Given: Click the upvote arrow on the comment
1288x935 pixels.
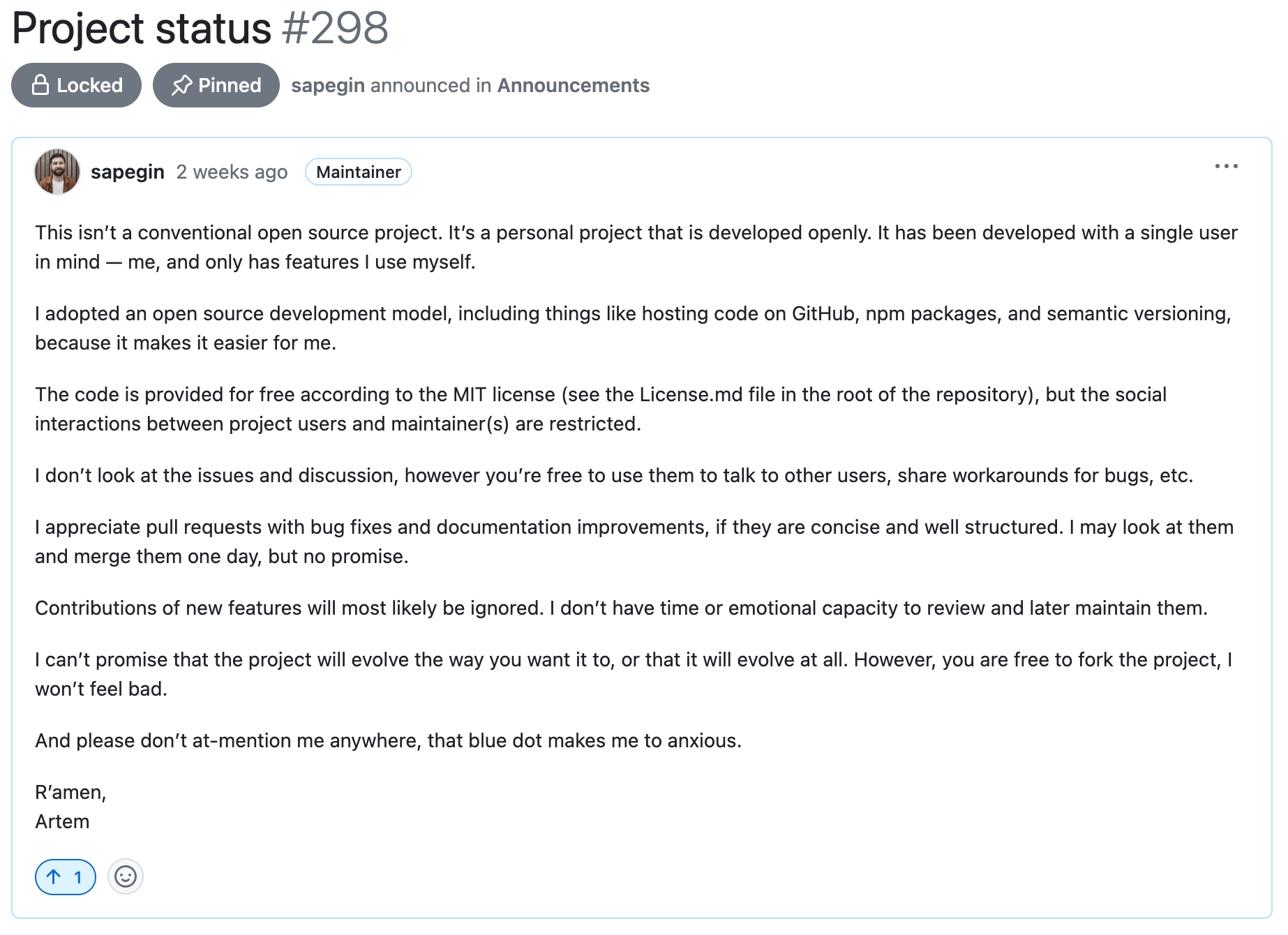Looking at the screenshot, I should point(55,877).
